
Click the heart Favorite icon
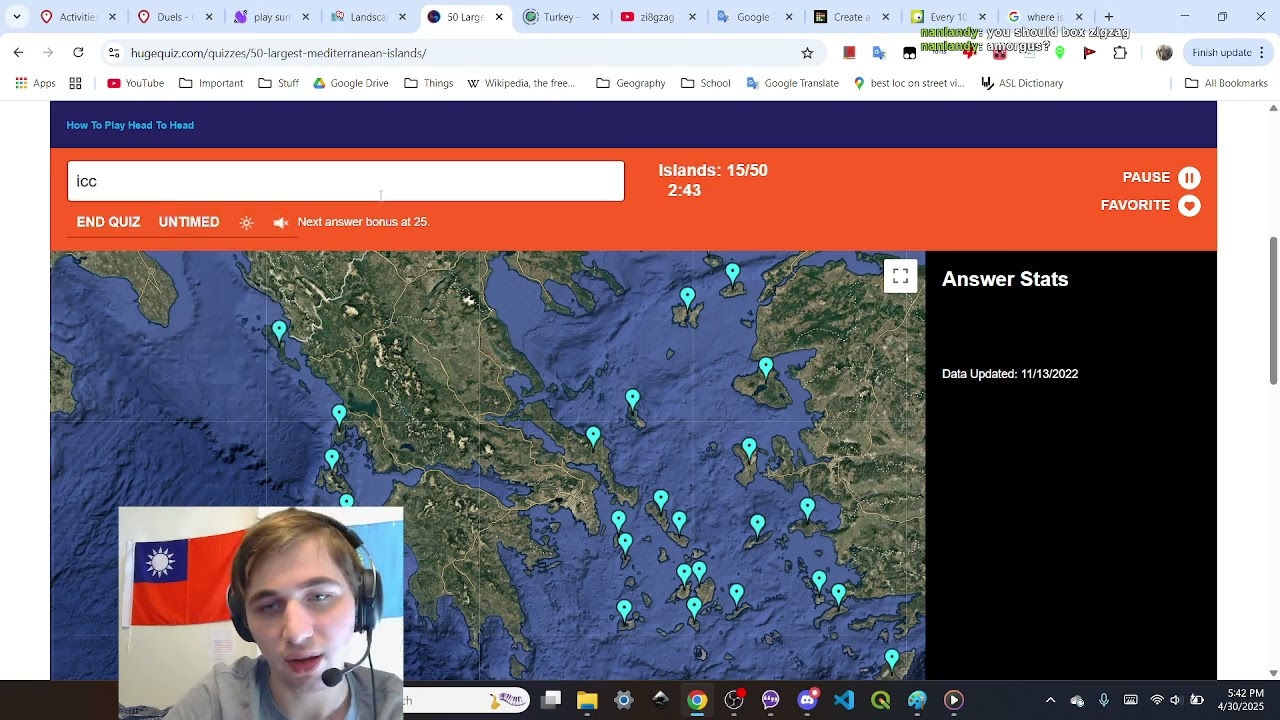click(1189, 206)
